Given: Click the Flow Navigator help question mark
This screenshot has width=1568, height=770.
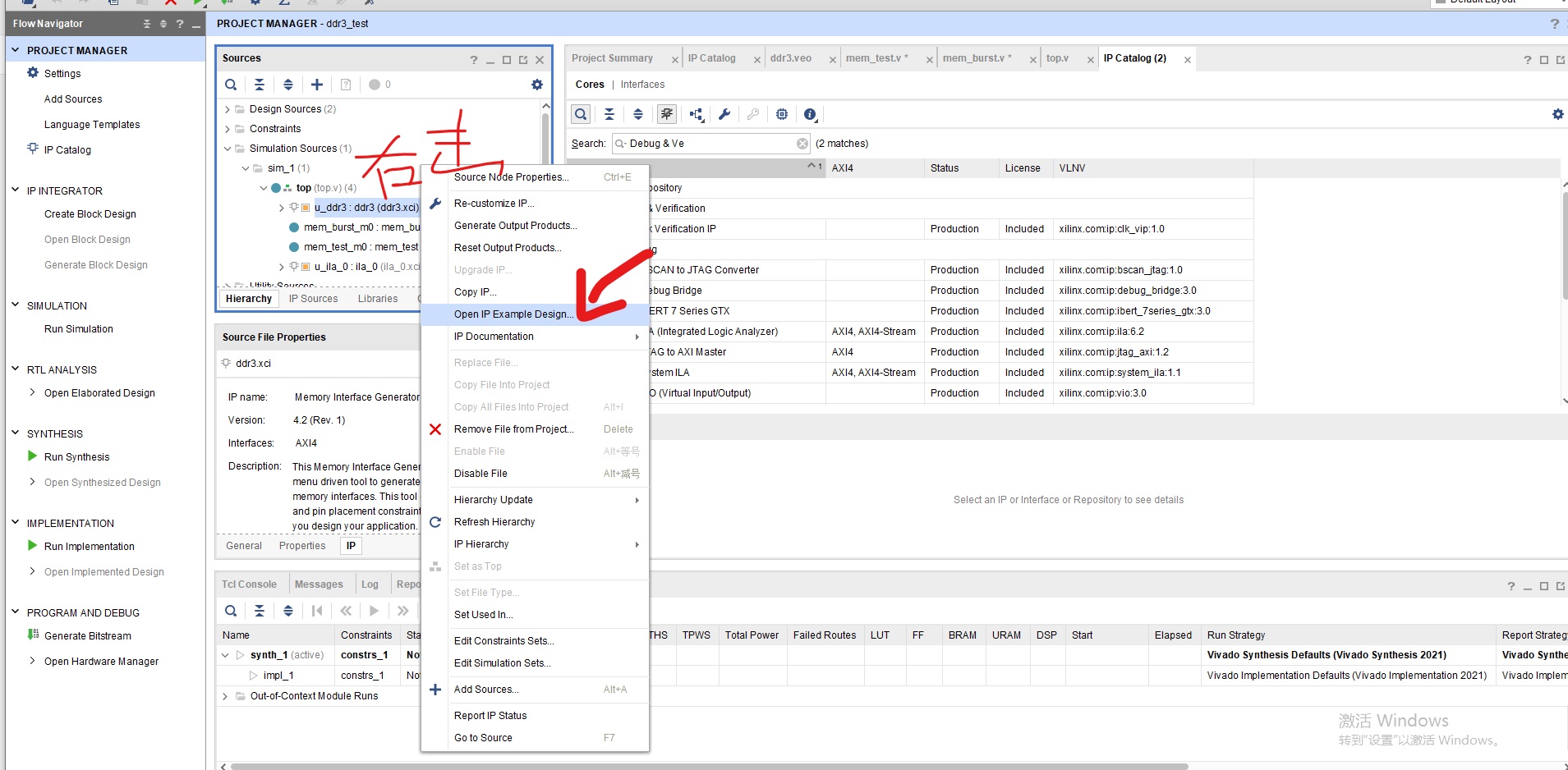Looking at the screenshot, I should tap(180, 24).
